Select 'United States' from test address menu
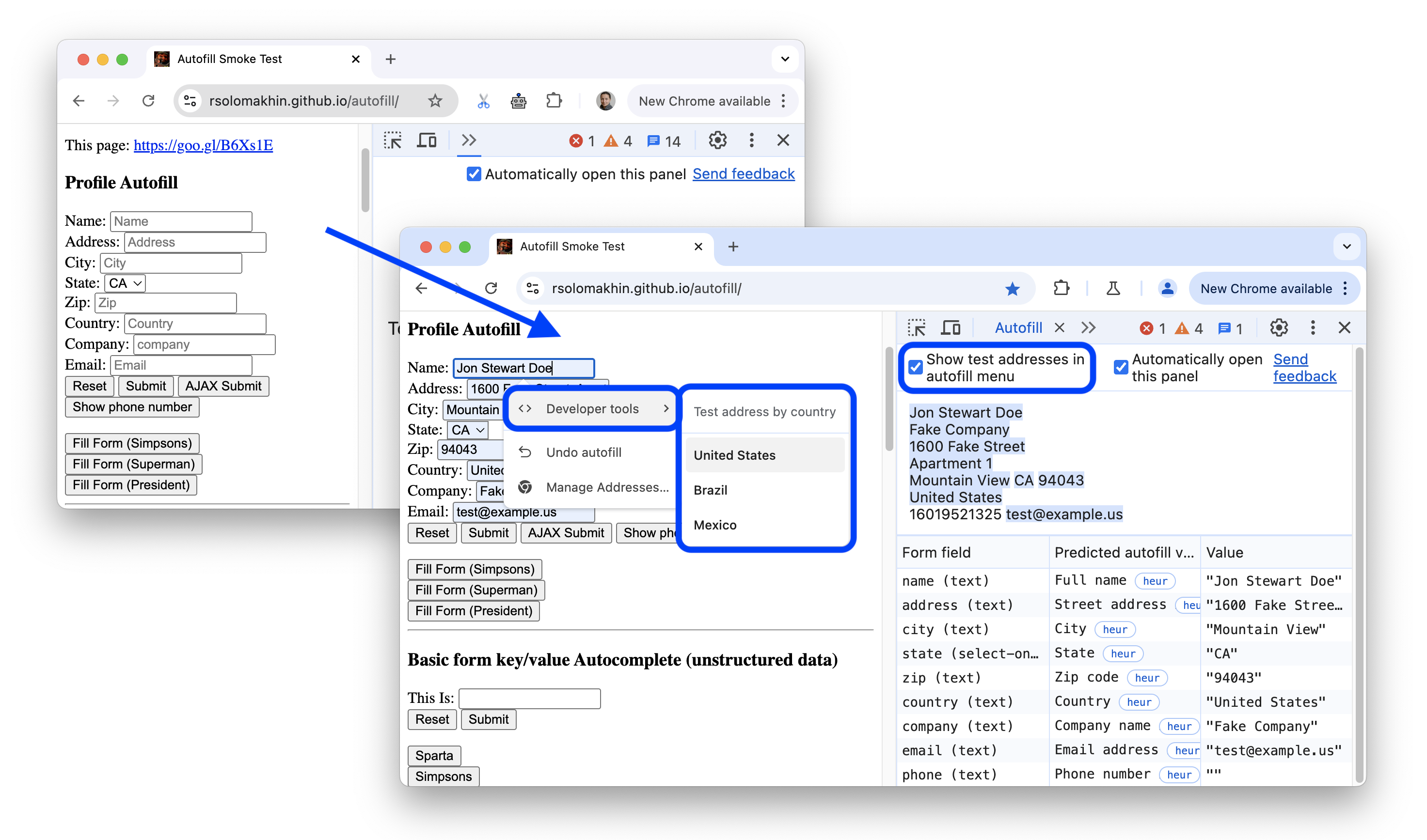Screen dimensions: 1427x840 735,455
